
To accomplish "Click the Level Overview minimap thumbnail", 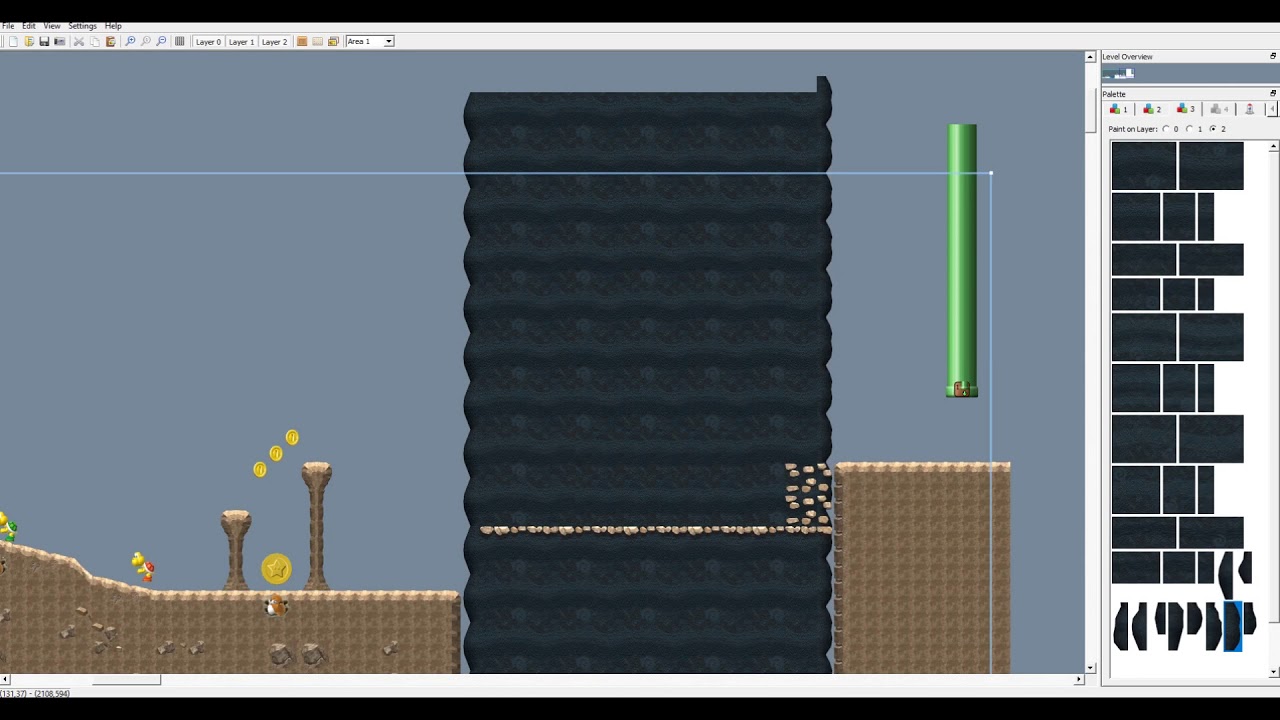I will (x=1119, y=73).
